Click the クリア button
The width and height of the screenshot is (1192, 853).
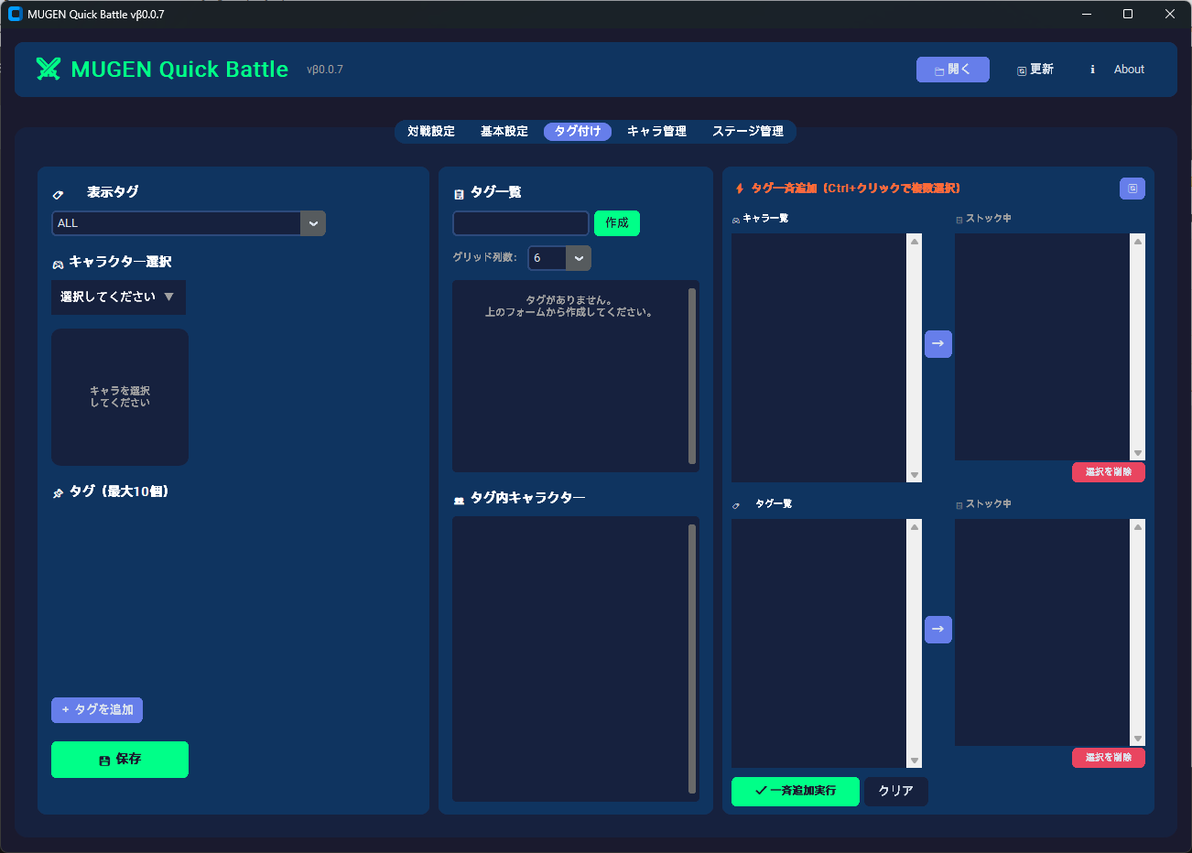[896, 791]
